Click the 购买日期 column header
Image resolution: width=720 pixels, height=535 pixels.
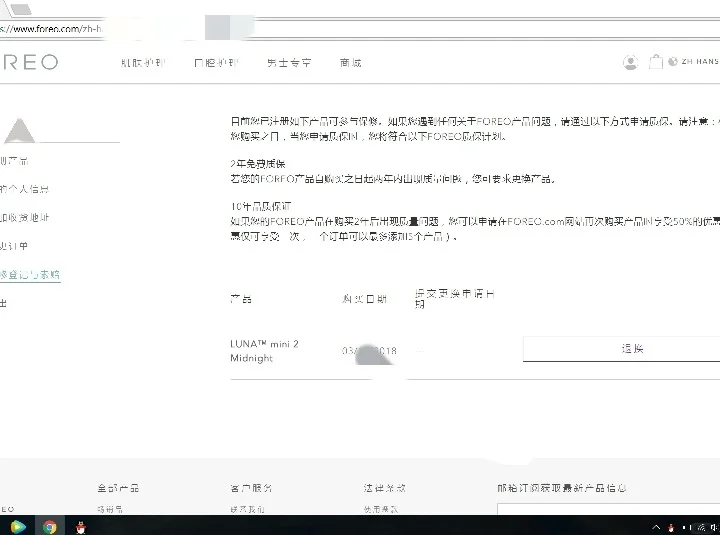[x=365, y=299]
